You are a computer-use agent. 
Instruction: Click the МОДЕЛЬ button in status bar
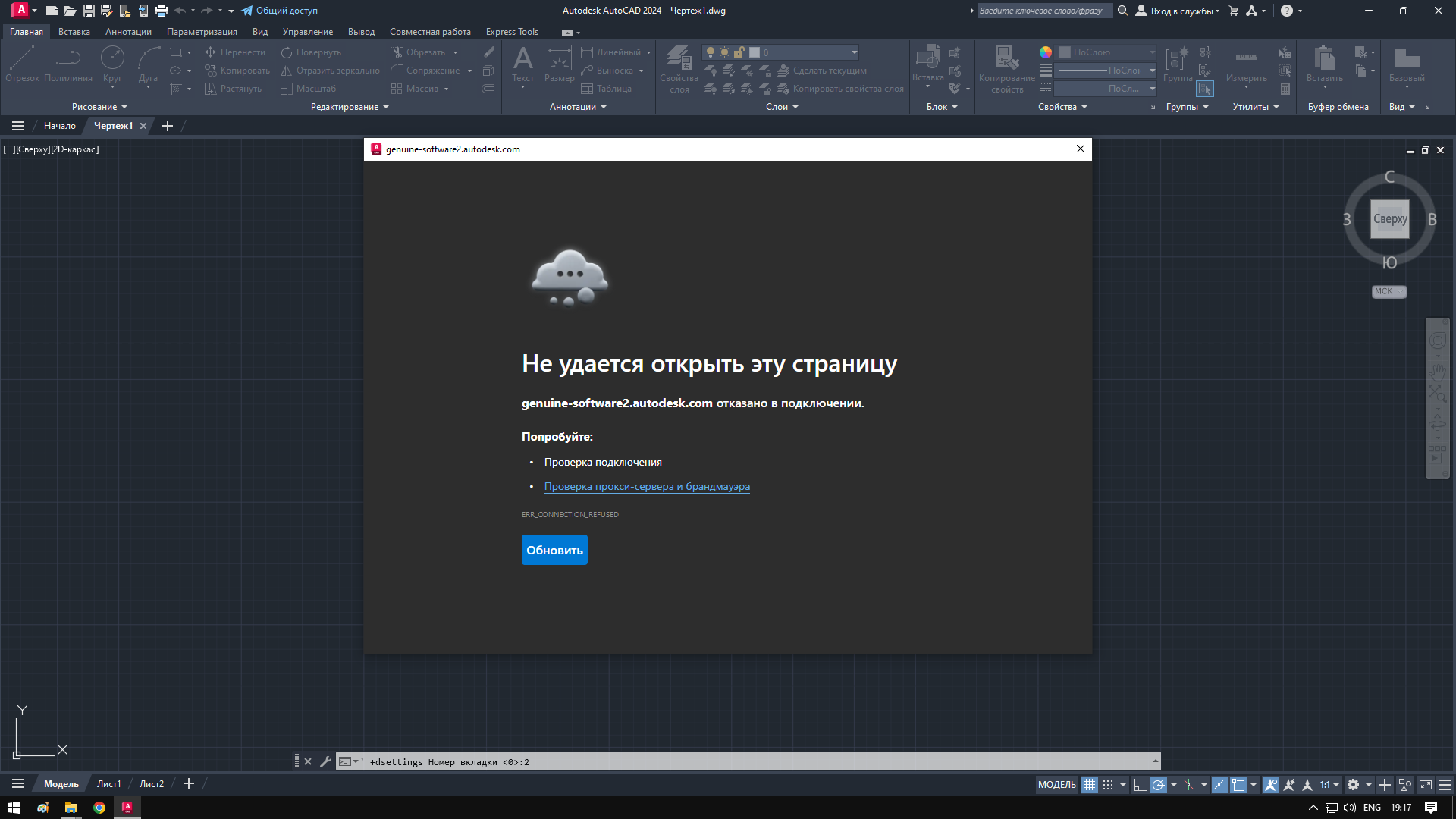(1056, 785)
